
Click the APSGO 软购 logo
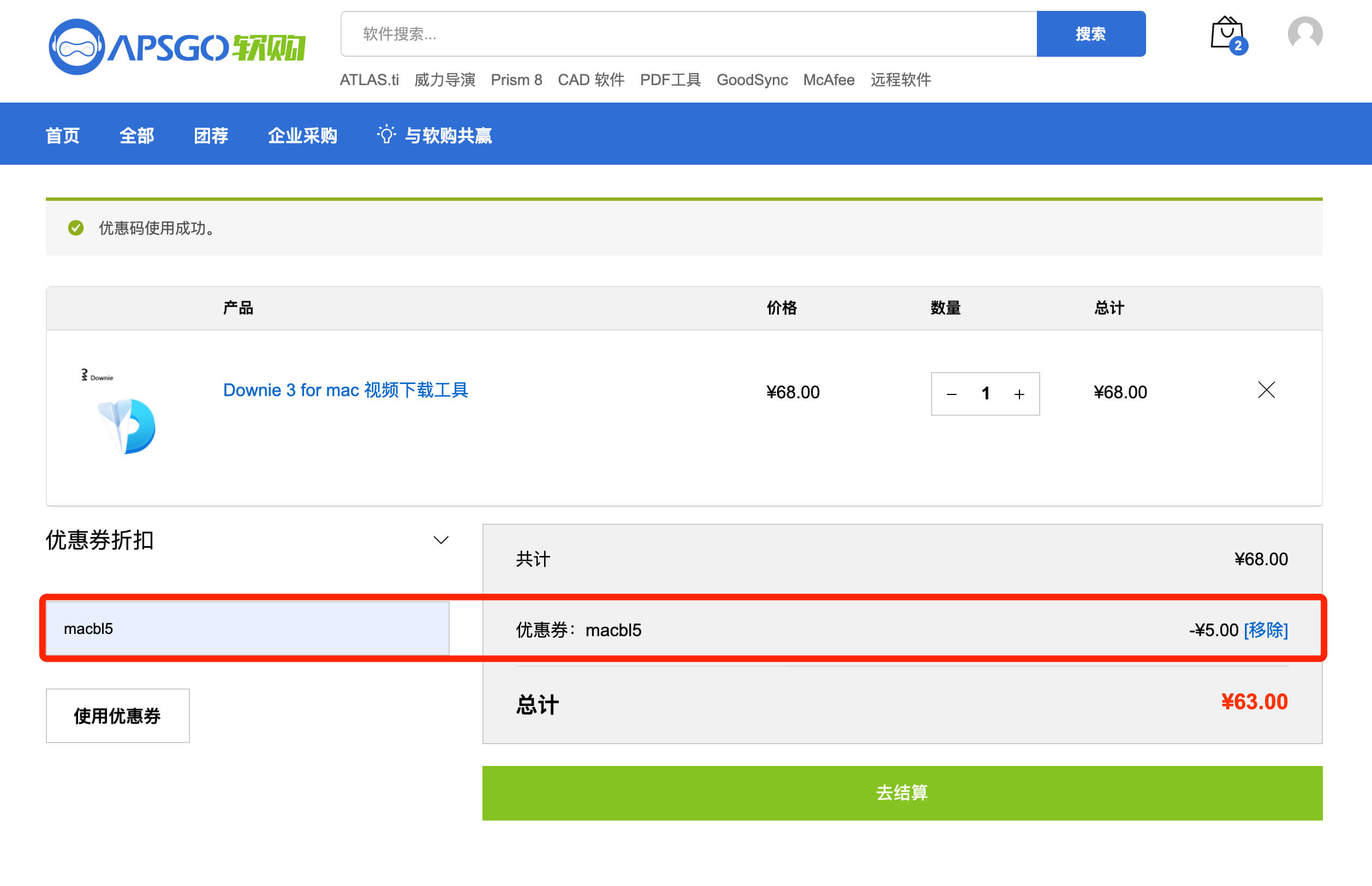(177, 46)
